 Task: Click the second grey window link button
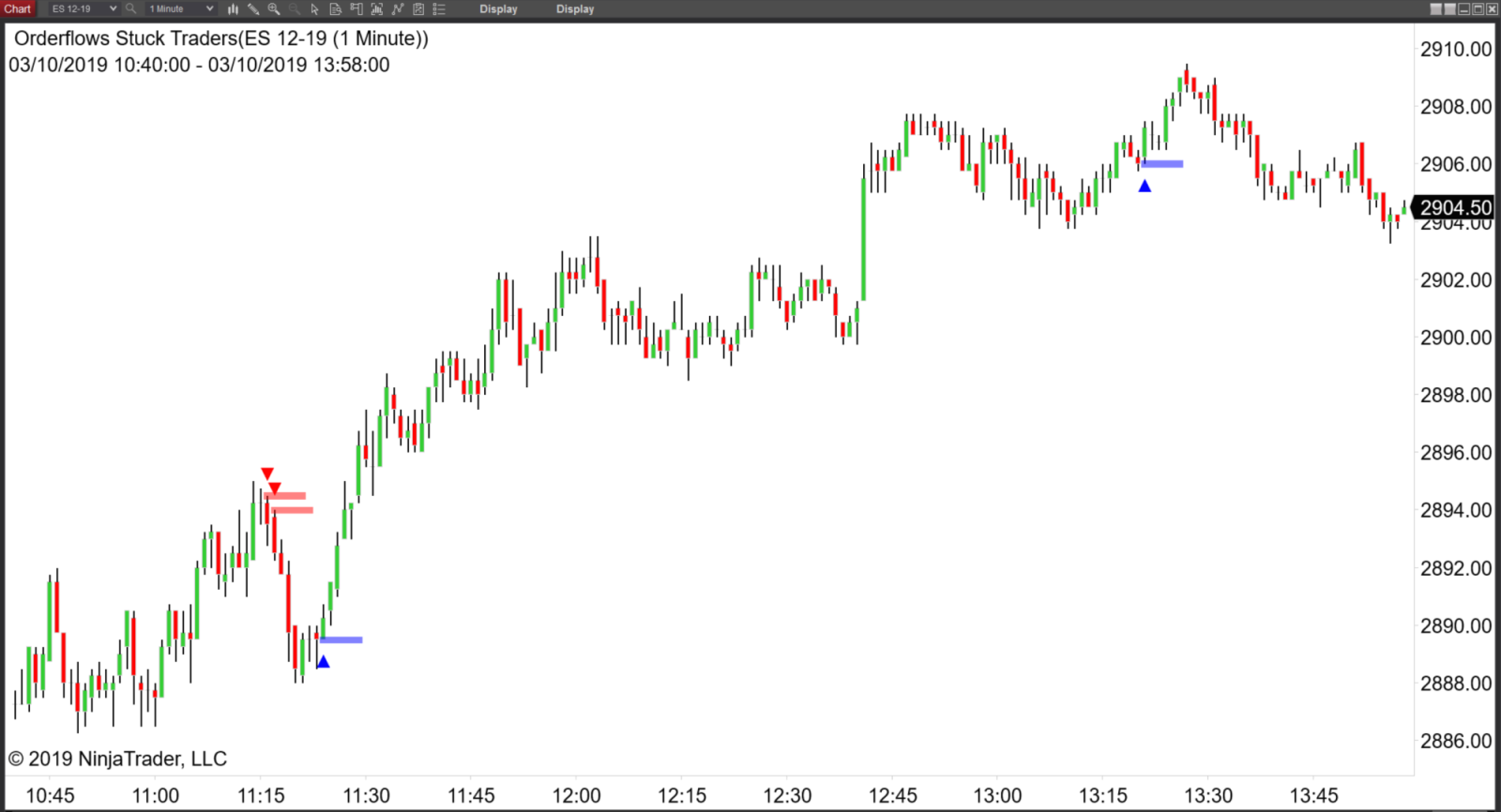coord(1449,9)
